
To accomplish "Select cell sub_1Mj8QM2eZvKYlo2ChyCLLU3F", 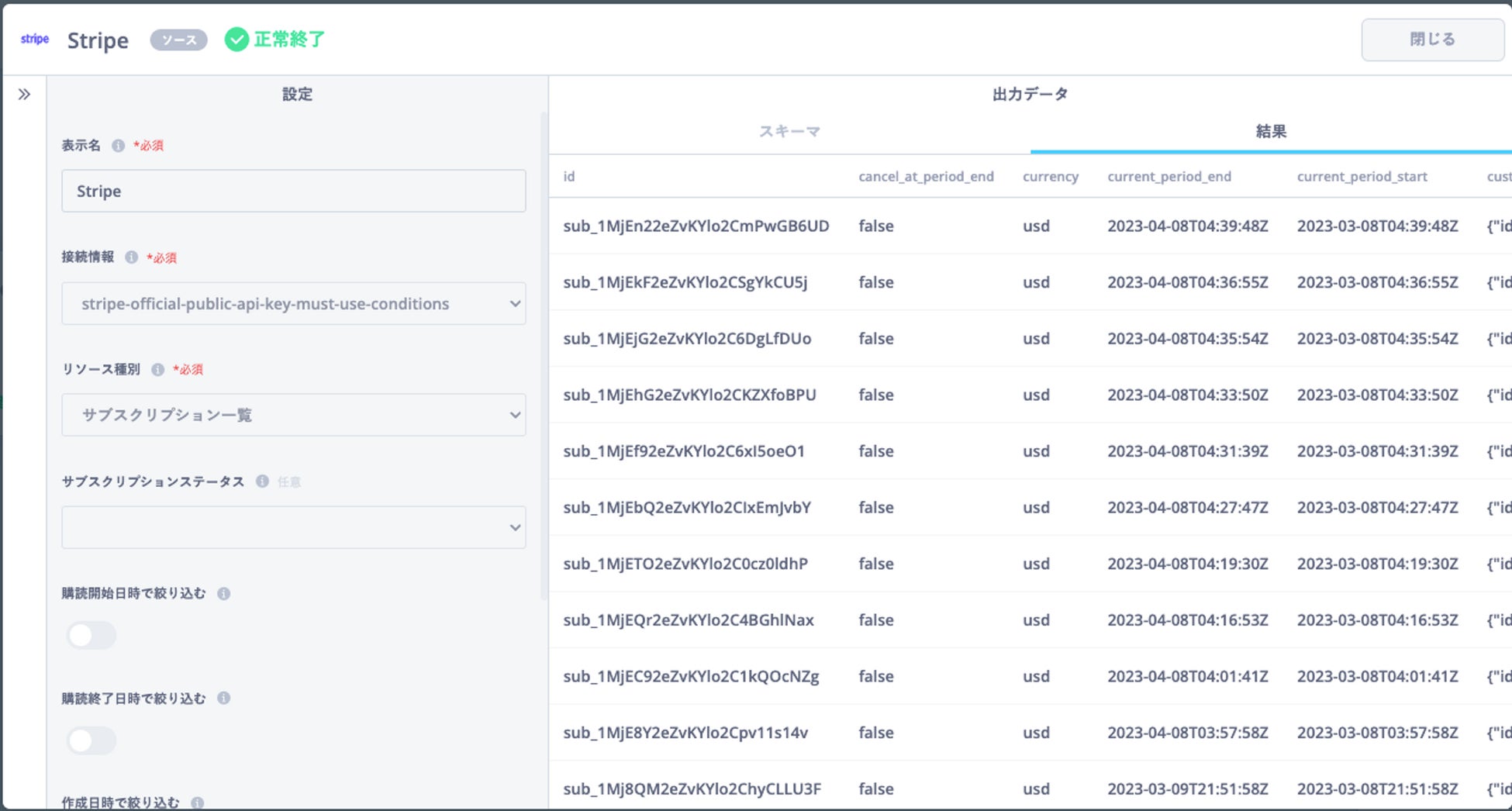I will [x=692, y=789].
